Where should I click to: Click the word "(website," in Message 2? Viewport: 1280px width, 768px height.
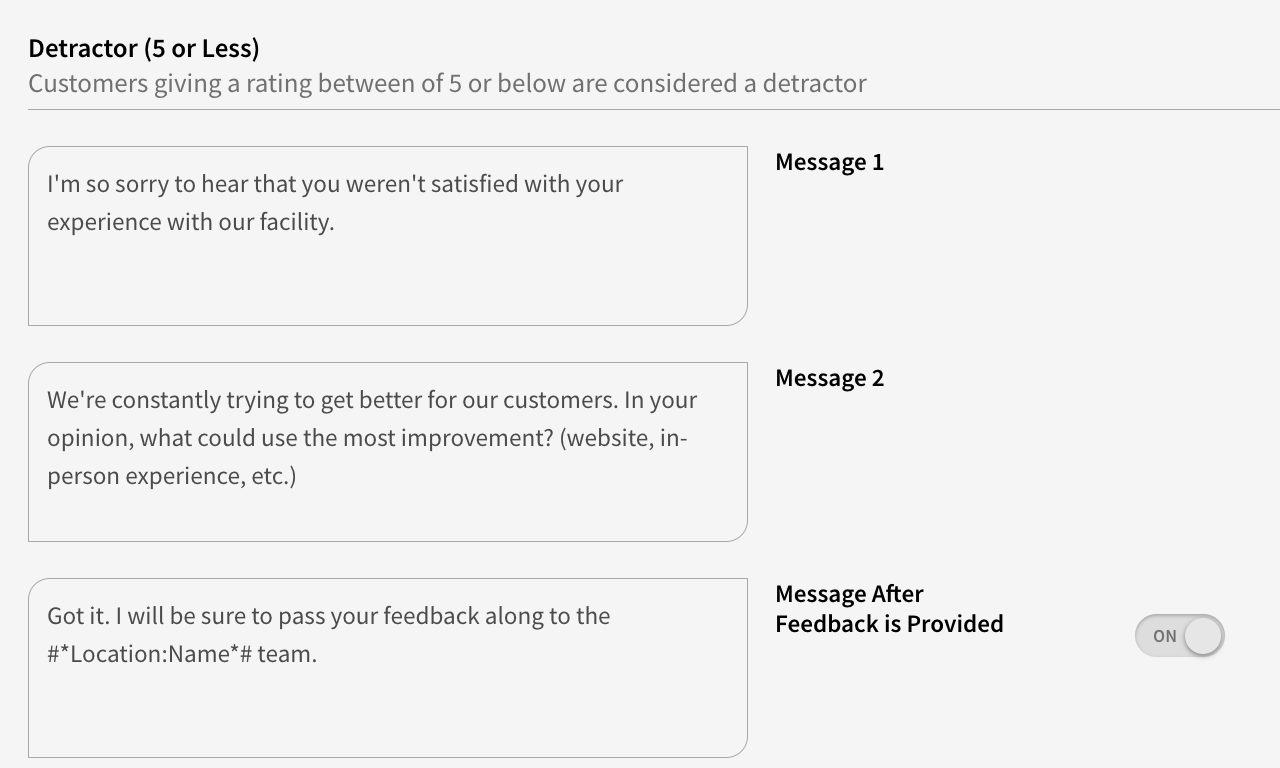(x=606, y=438)
